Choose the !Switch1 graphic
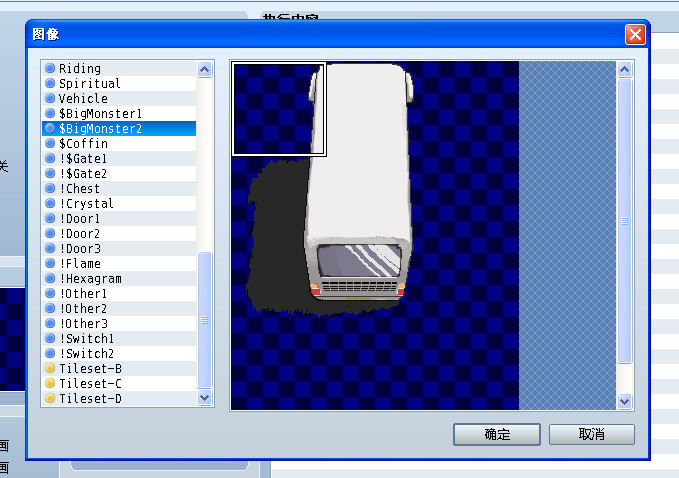Screen dimensions: 679x478 119,338
